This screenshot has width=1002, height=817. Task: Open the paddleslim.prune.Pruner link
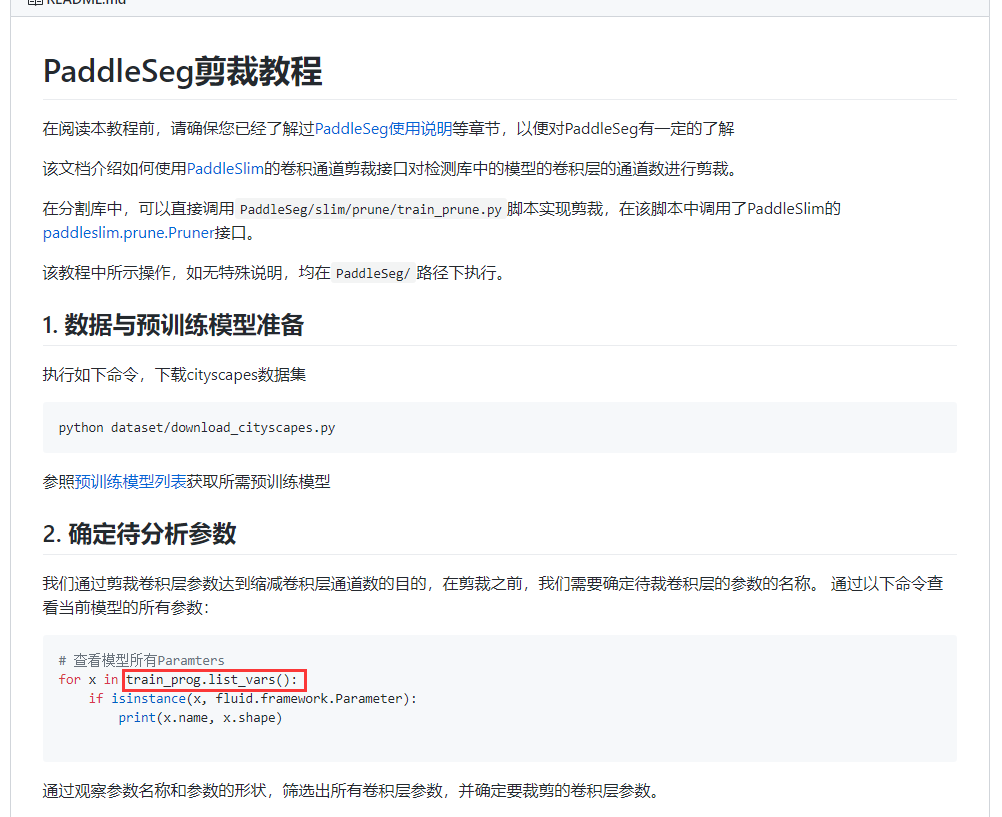point(128,233)
